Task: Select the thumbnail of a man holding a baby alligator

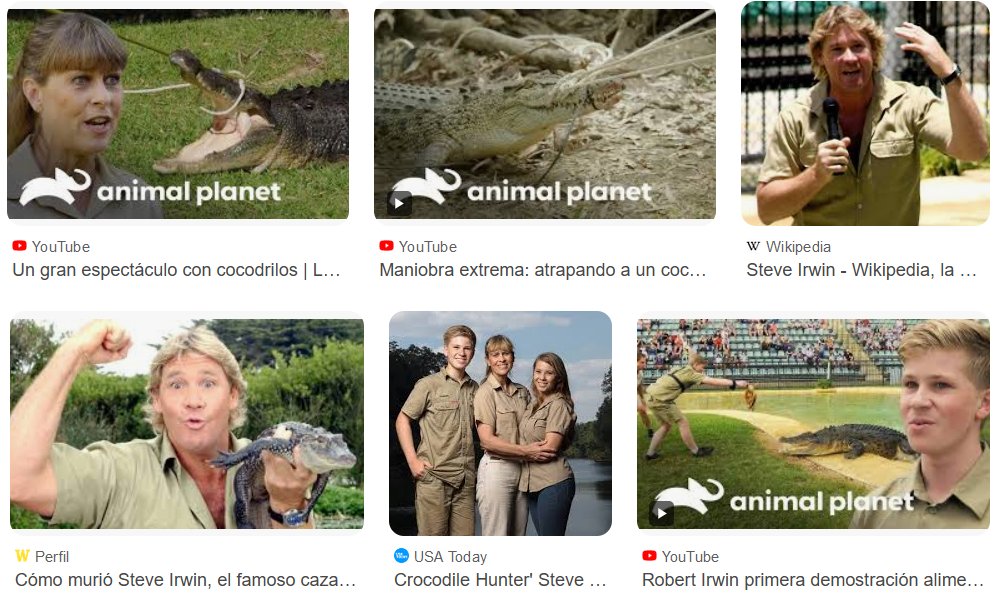Action: (x=187, y=424)
